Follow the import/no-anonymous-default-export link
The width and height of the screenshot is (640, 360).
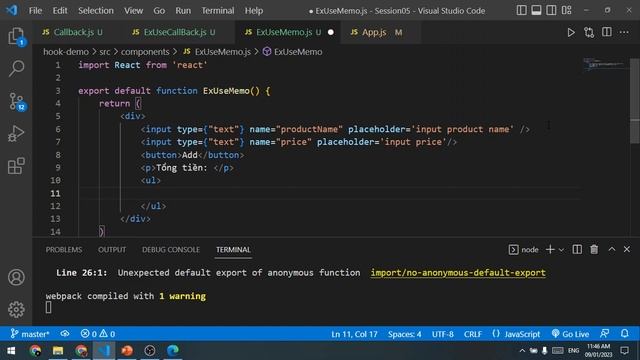tap(458, 273)
